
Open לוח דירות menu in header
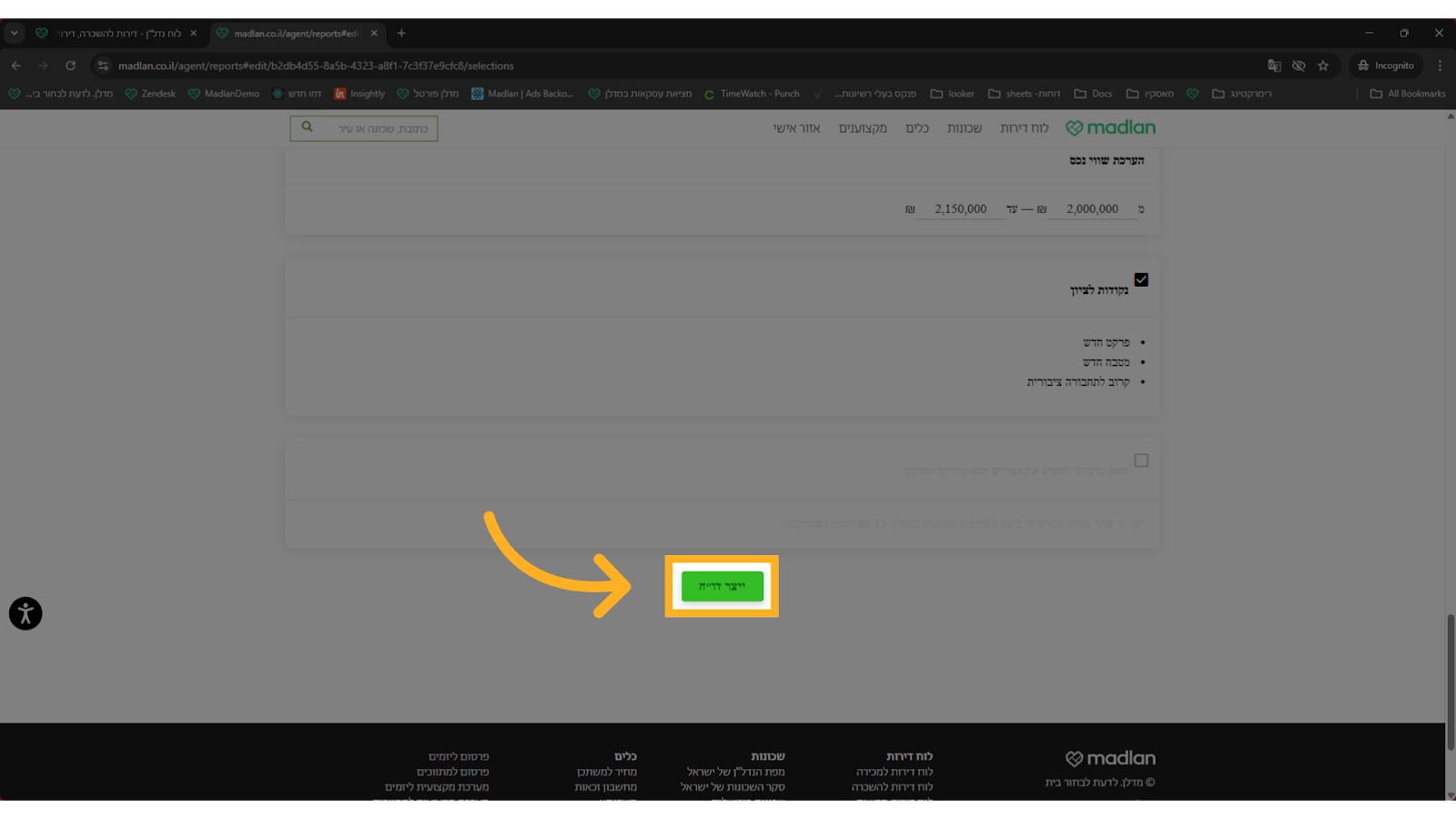1025,128
